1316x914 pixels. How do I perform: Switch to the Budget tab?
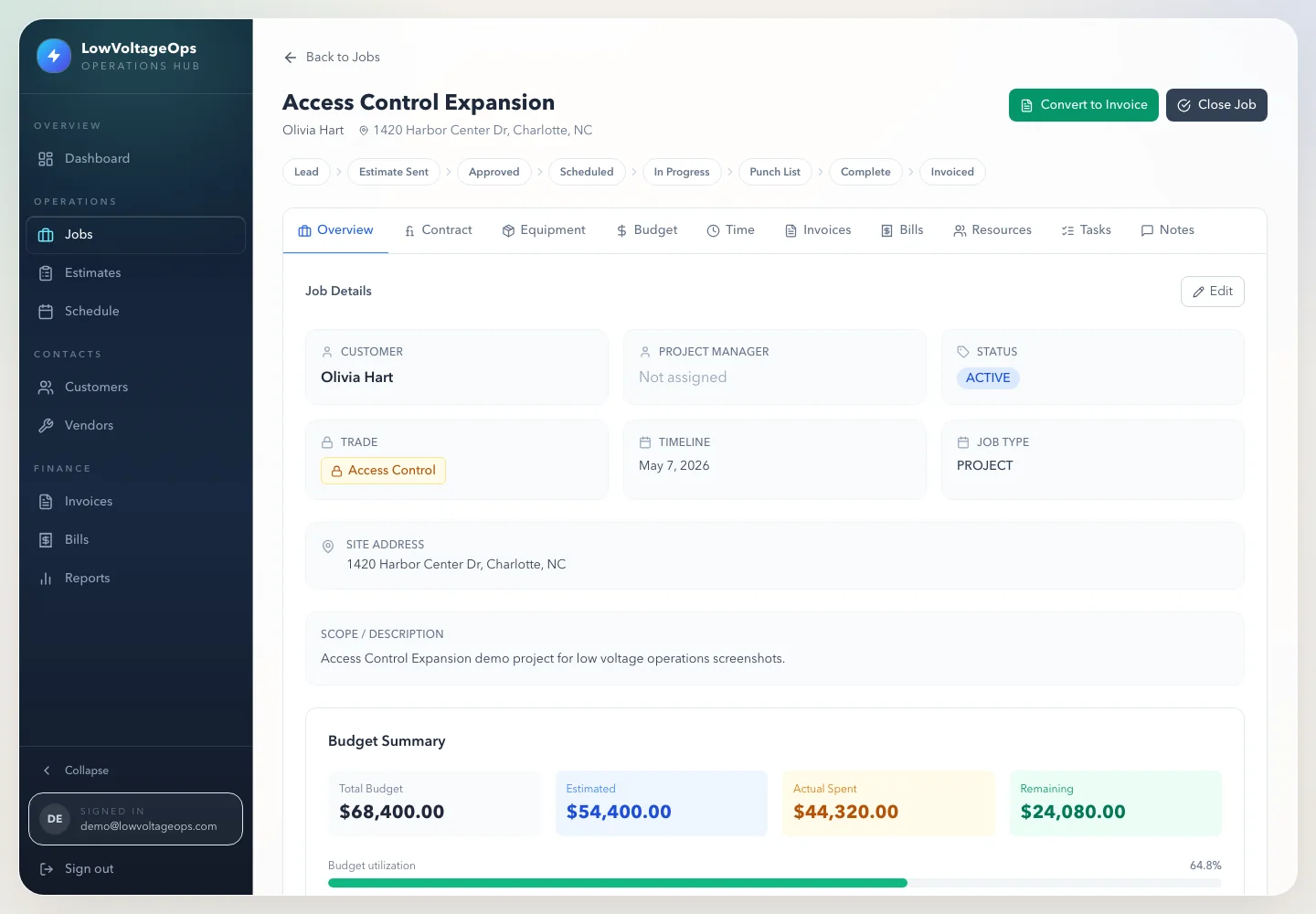pyautogui.click(x=647, y=230)
